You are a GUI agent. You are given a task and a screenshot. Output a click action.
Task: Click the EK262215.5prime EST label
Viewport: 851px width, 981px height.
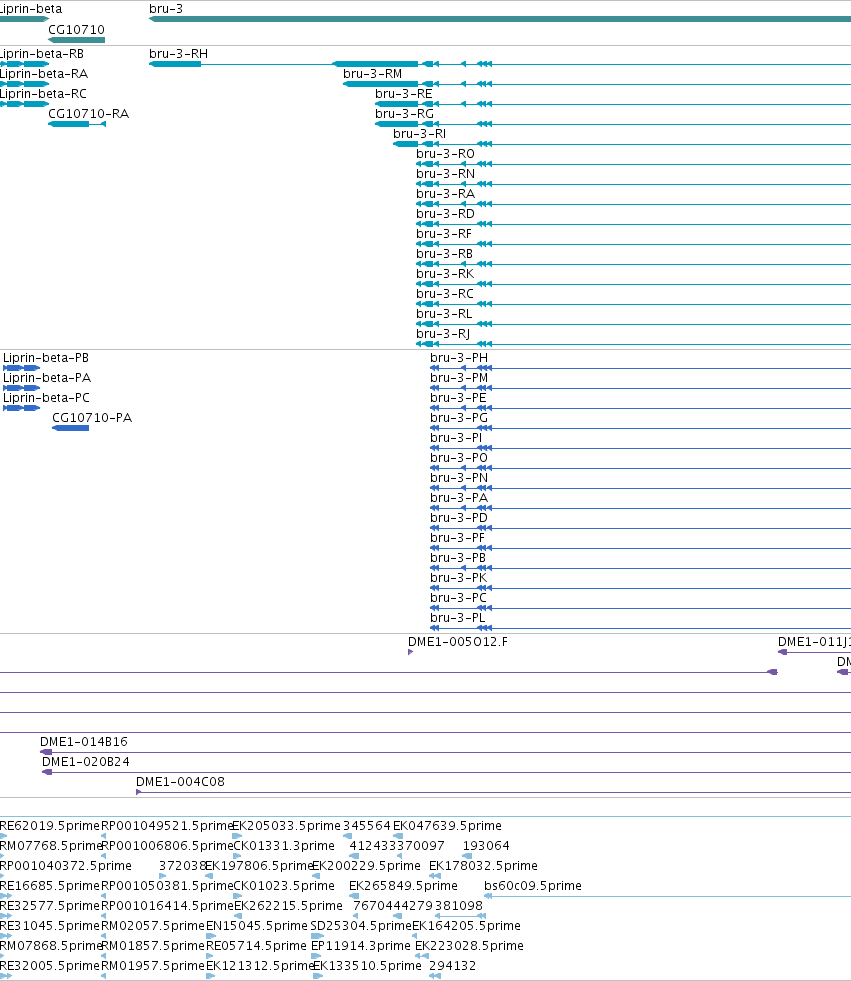click(288, 906)
